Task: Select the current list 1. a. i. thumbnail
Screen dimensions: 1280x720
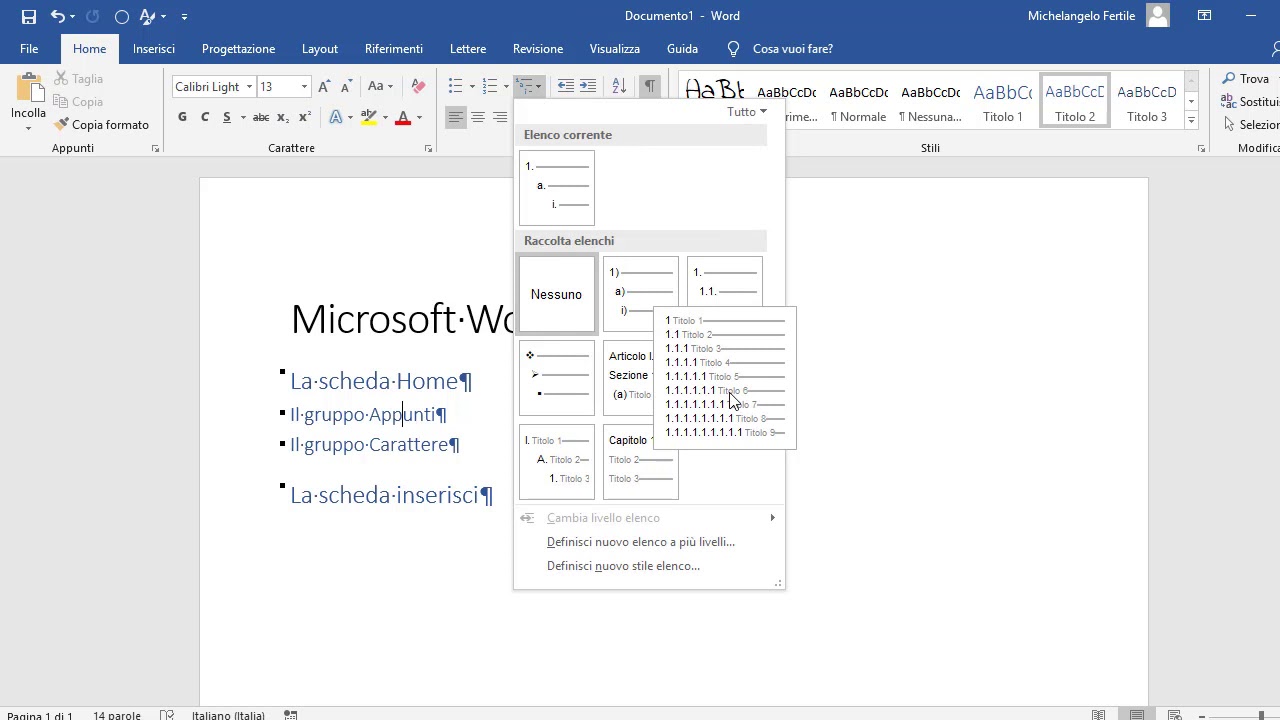Action: tap(557, 188)
